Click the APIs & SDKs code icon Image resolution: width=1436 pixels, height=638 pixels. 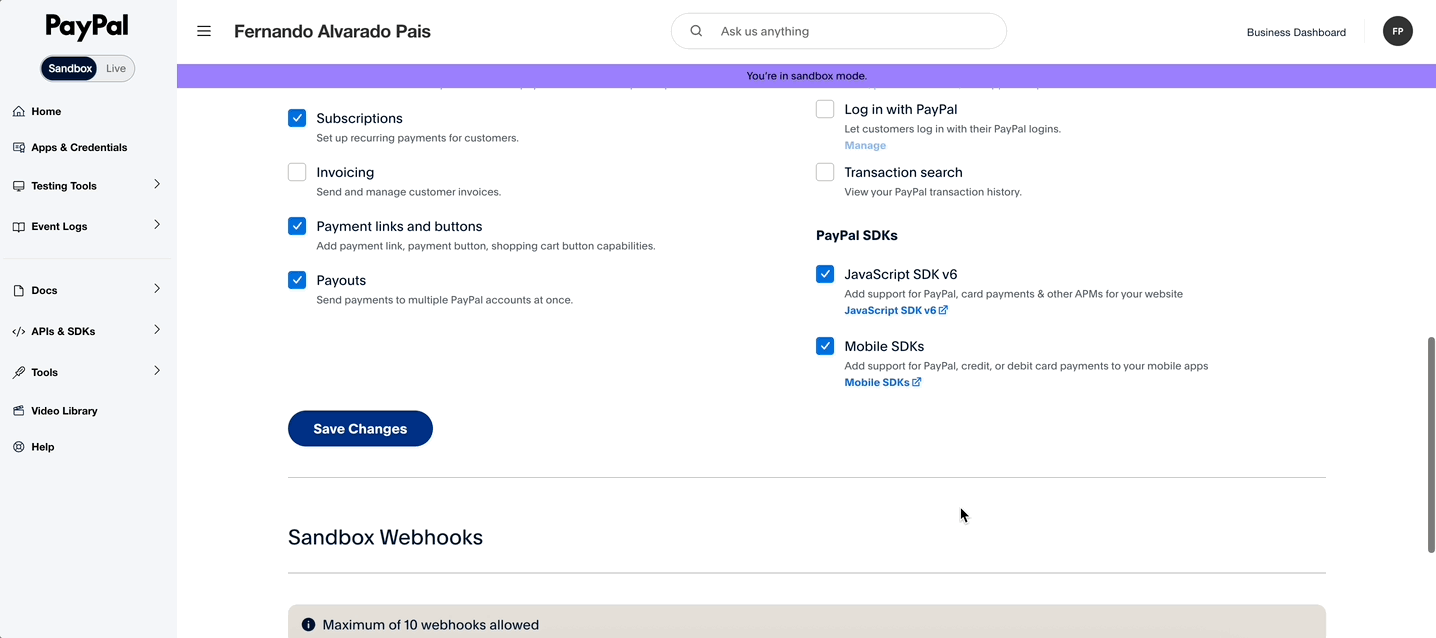(19, 331)
